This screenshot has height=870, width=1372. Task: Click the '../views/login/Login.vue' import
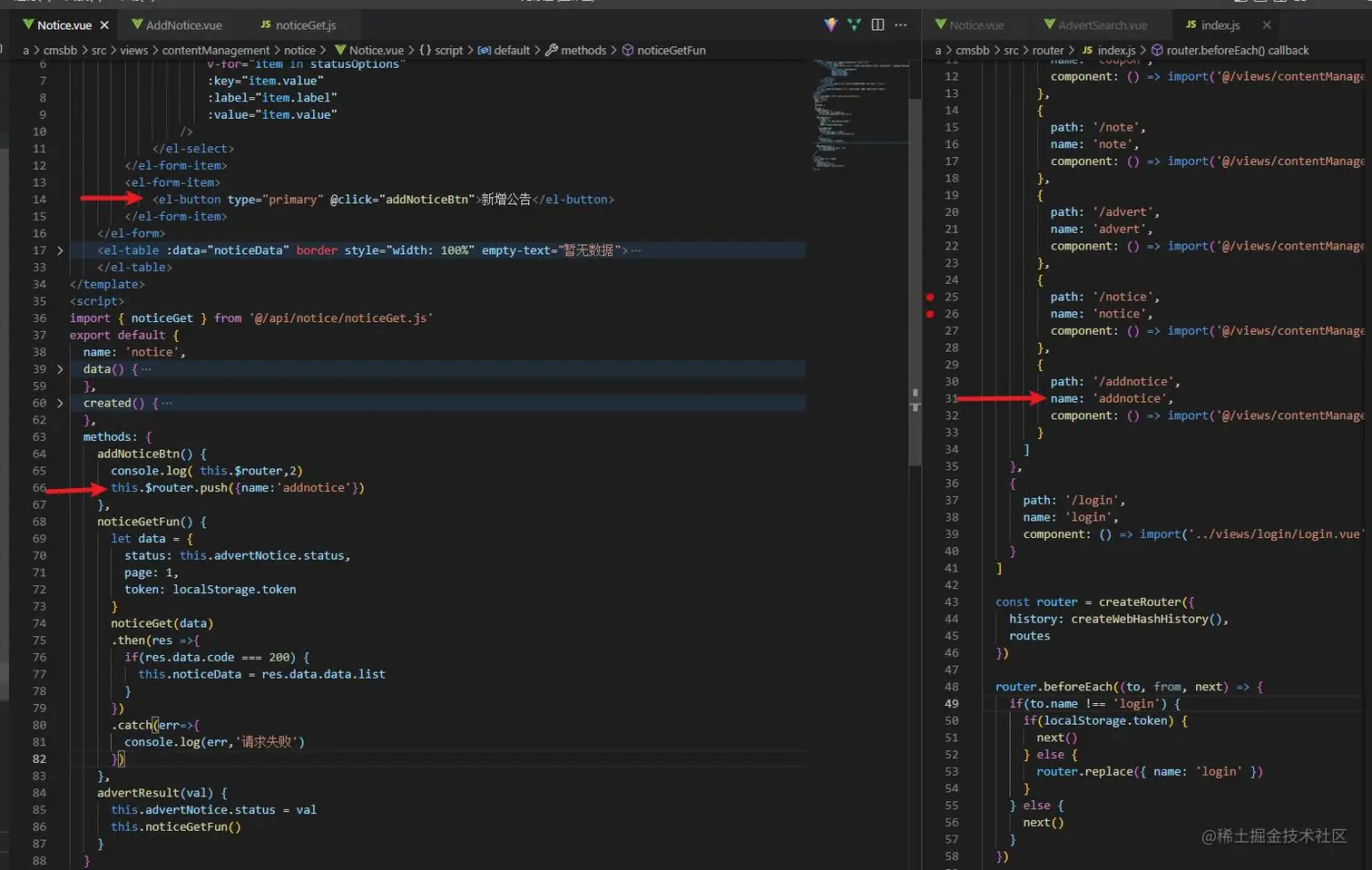click(x=1277, y=534)
